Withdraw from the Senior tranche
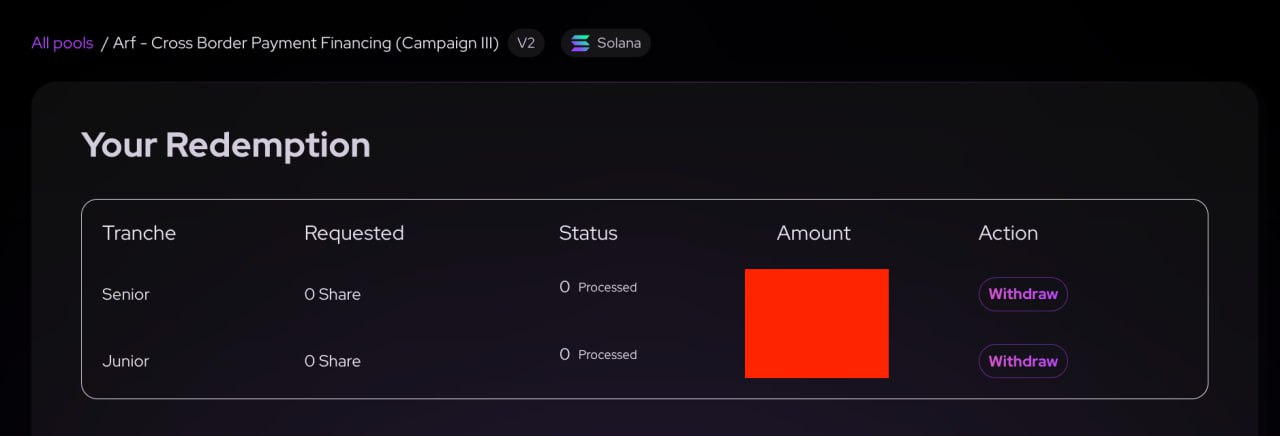 [1022, 294]
